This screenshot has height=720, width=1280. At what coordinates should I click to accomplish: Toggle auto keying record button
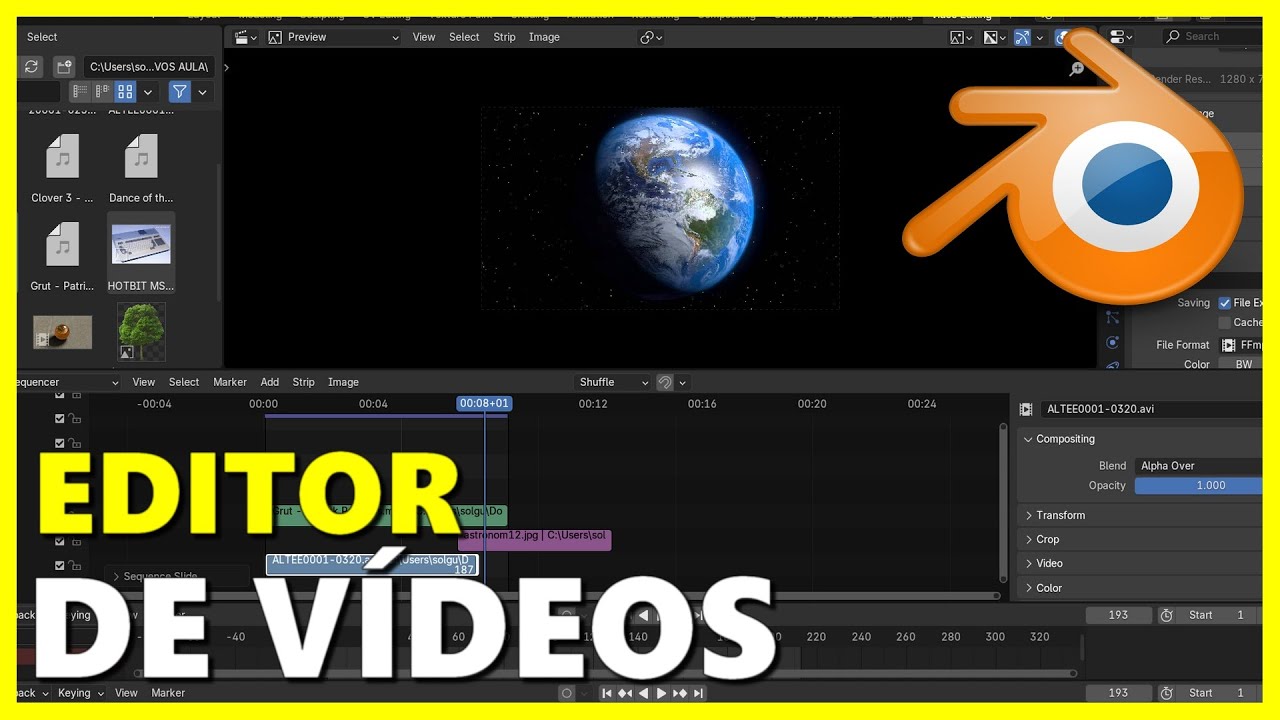[567, 693]
